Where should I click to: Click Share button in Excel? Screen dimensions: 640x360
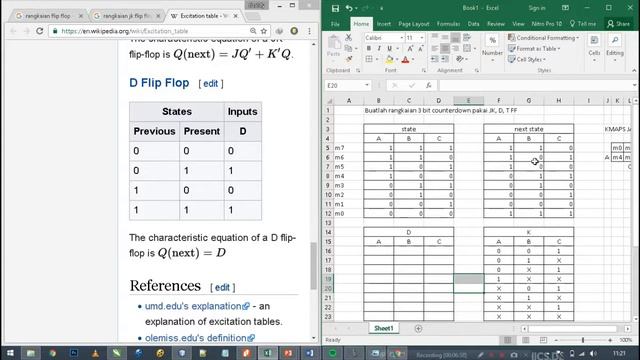(618, 24)
